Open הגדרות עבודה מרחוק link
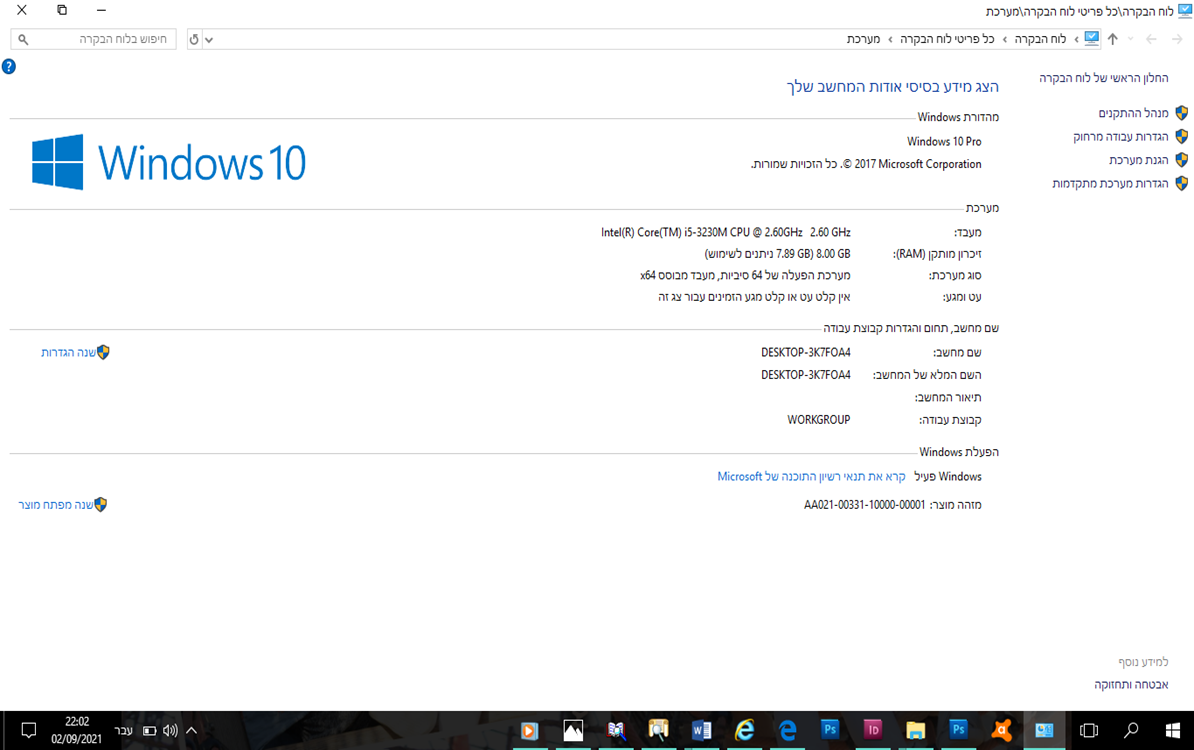Viewport: 1194px width, 750px height. coord(1120,136)
